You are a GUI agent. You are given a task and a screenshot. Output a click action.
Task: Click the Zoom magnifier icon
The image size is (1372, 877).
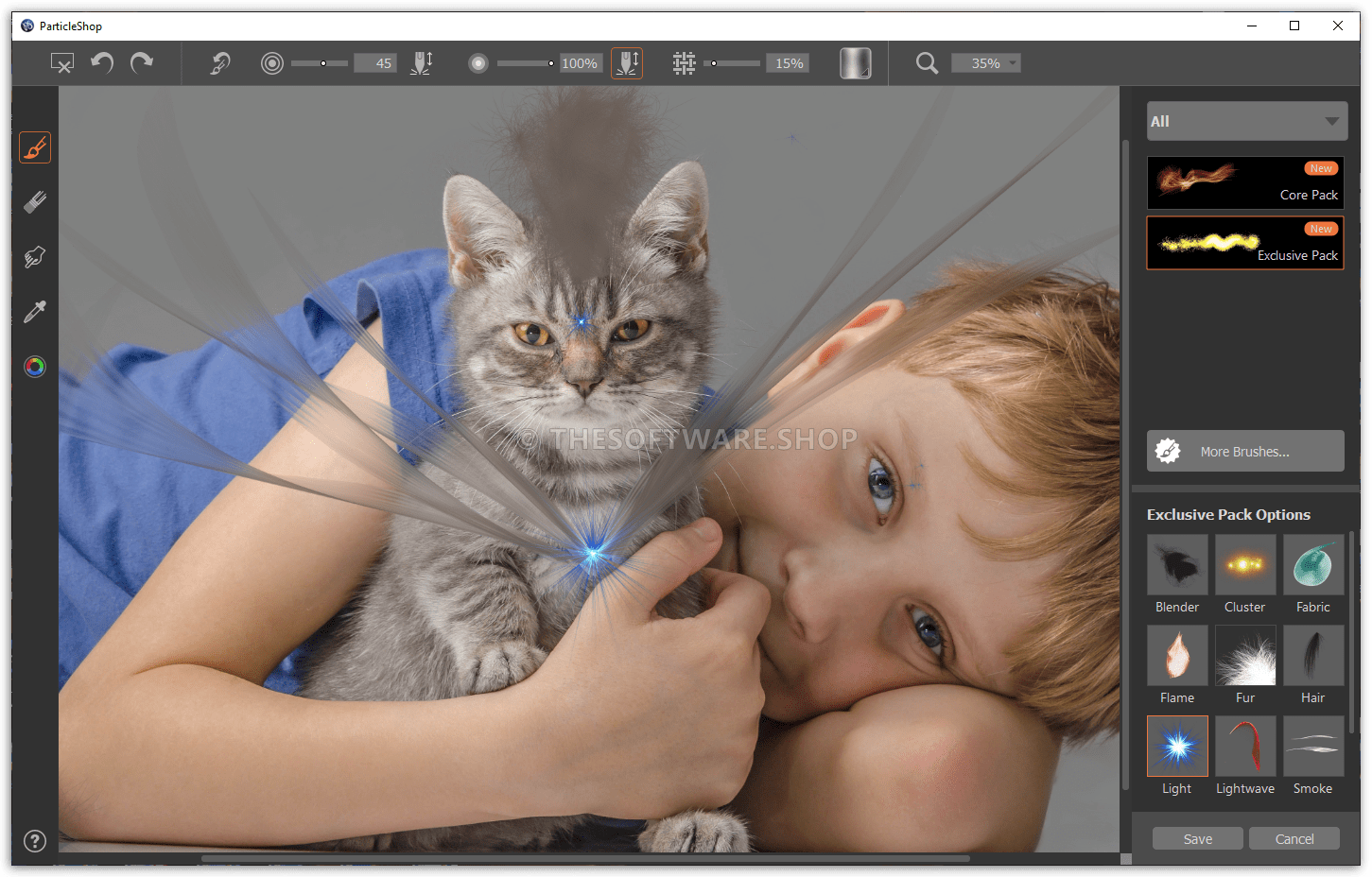(926, 62)
